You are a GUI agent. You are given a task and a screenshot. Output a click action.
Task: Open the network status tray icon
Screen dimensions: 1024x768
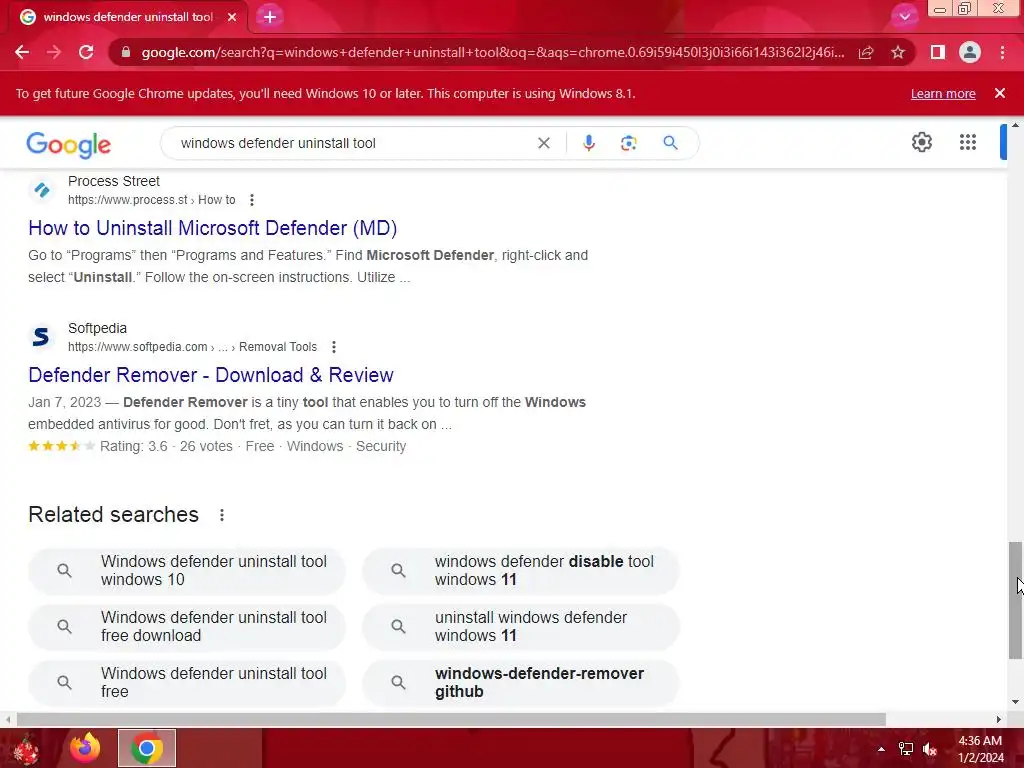(x=906, y=749)
